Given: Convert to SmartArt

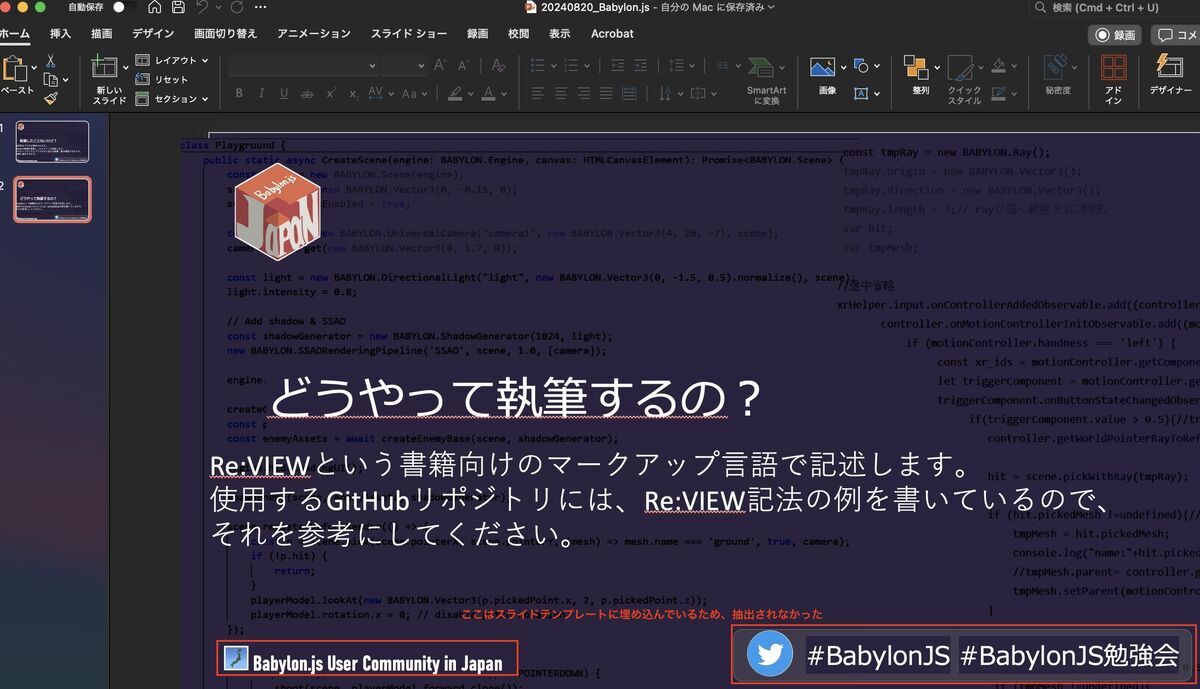Looking at the screenshot, I should pyautogui.click(x=765, y=80).
